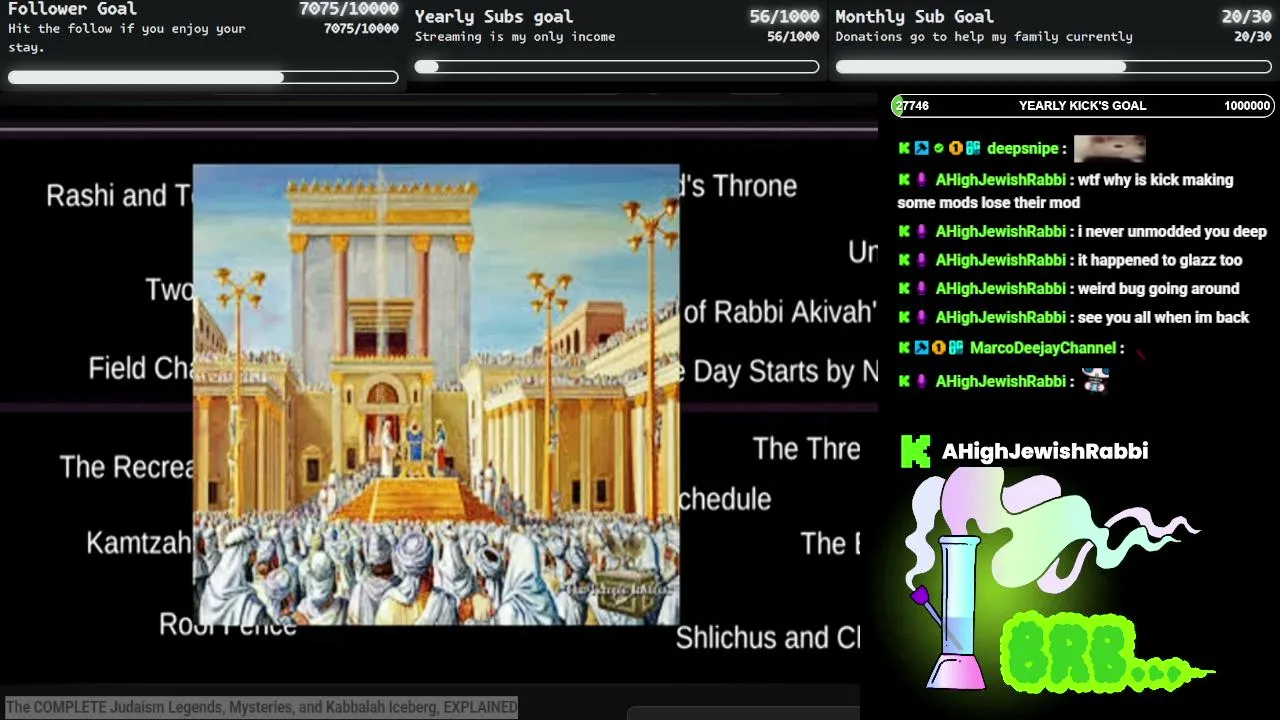Click the Follower Goal progress bar
Viewport: 1280px width, 720px height.
203,77
